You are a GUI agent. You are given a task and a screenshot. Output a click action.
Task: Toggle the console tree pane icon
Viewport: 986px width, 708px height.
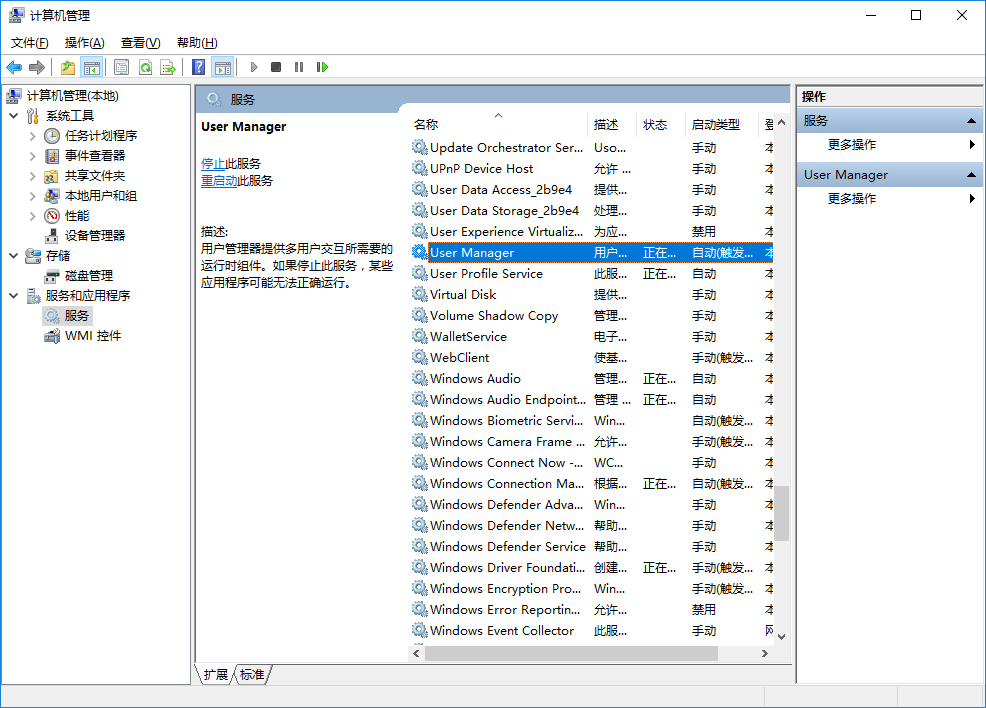tap(91, 67)
